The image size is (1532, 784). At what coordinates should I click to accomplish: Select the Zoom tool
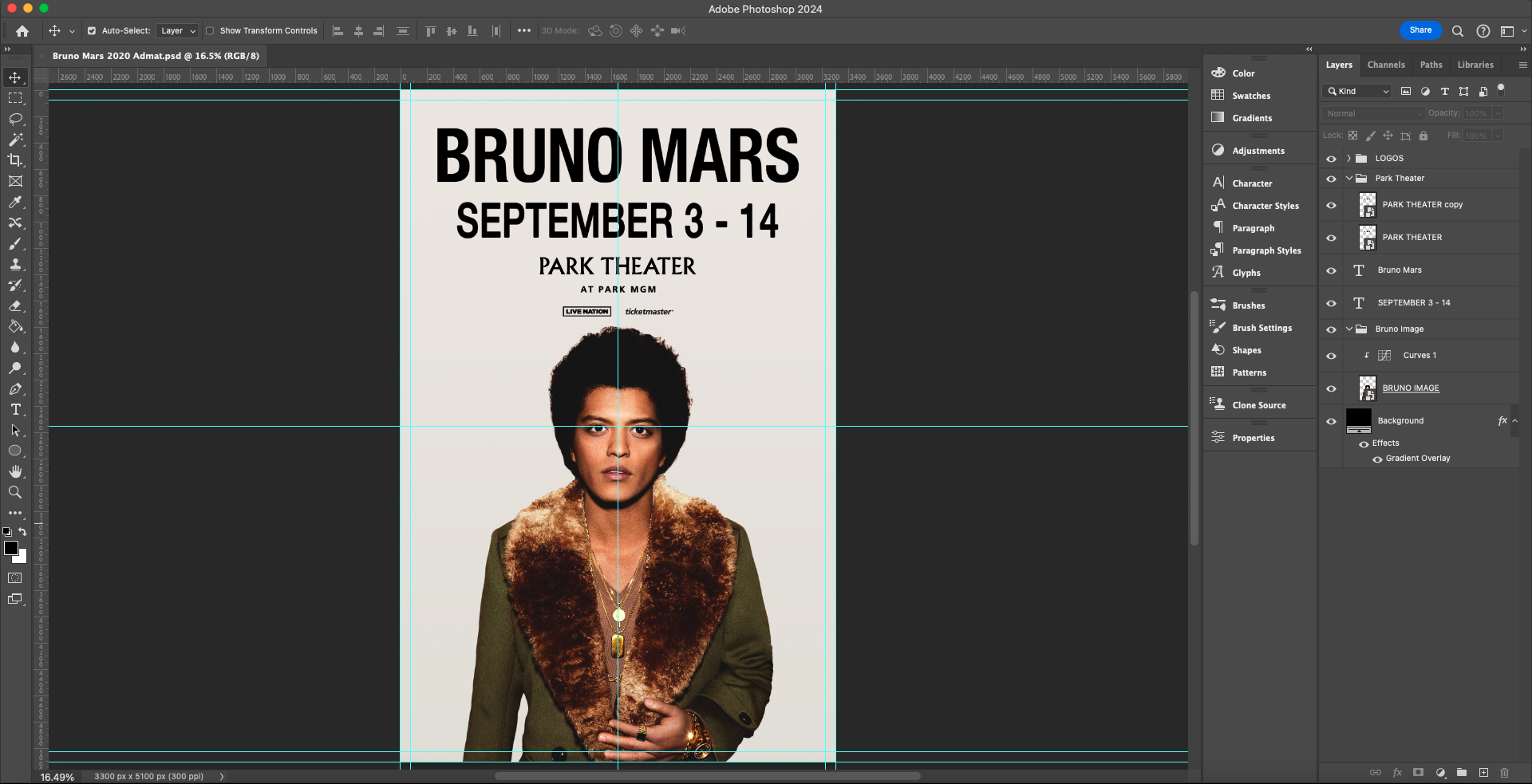tap(15, 492)
